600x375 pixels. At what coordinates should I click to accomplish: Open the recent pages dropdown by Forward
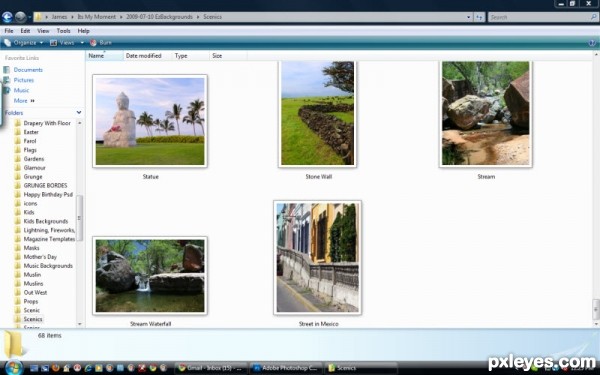tap(29, 17)
